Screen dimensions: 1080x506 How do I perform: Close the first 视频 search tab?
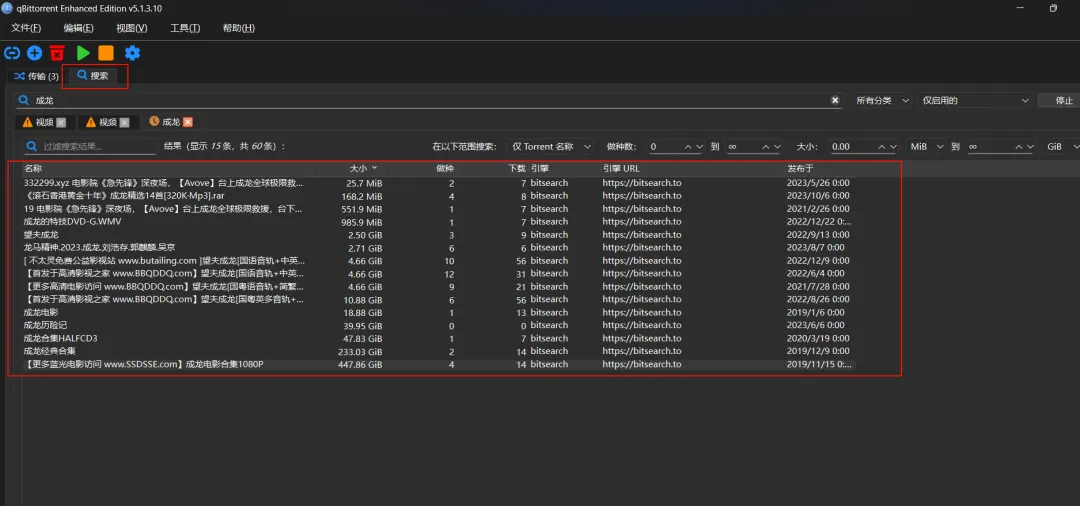(x=61, y=123)
